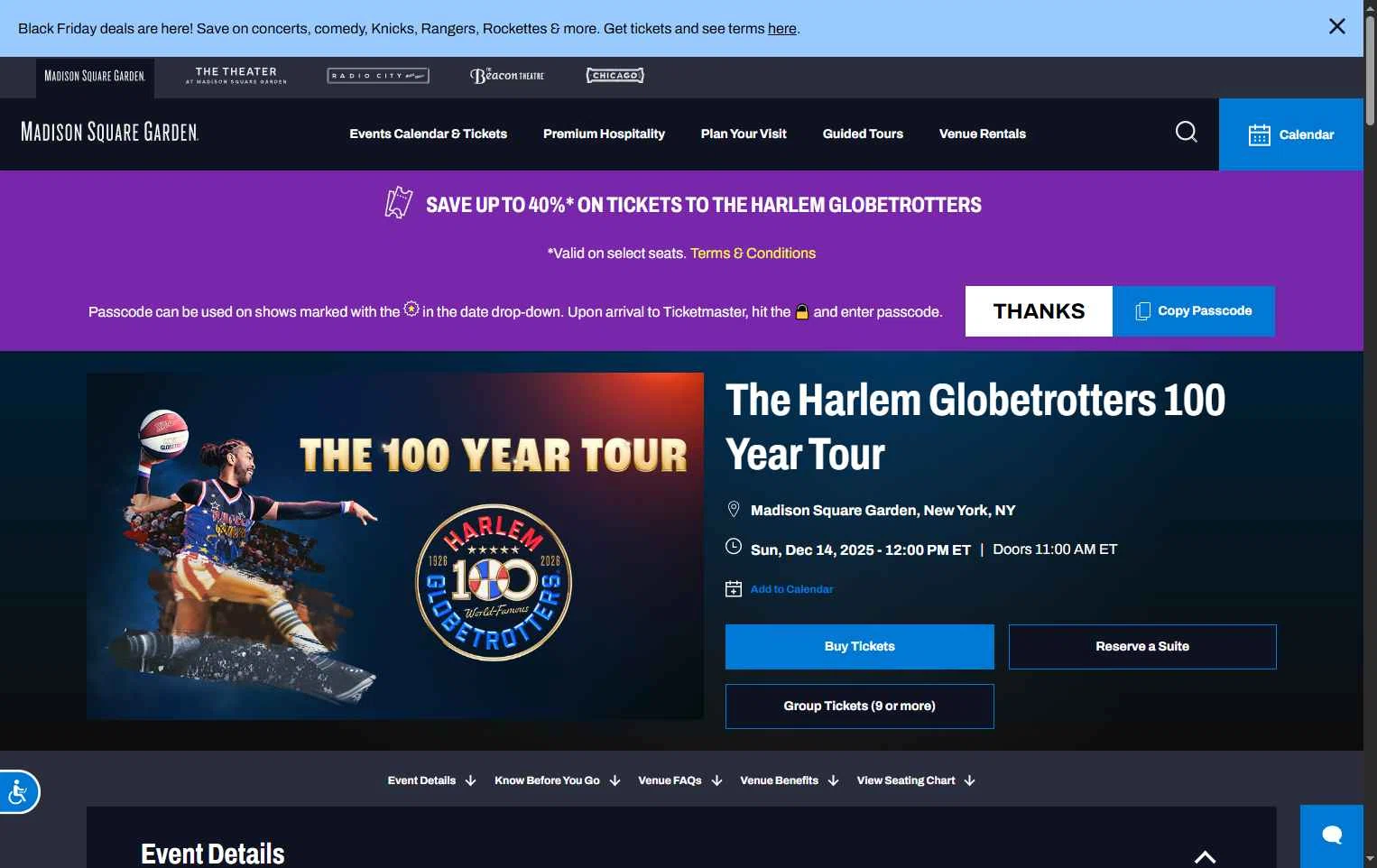
Task: Open Events Calendar & Tickets menu
Action: 429,134
